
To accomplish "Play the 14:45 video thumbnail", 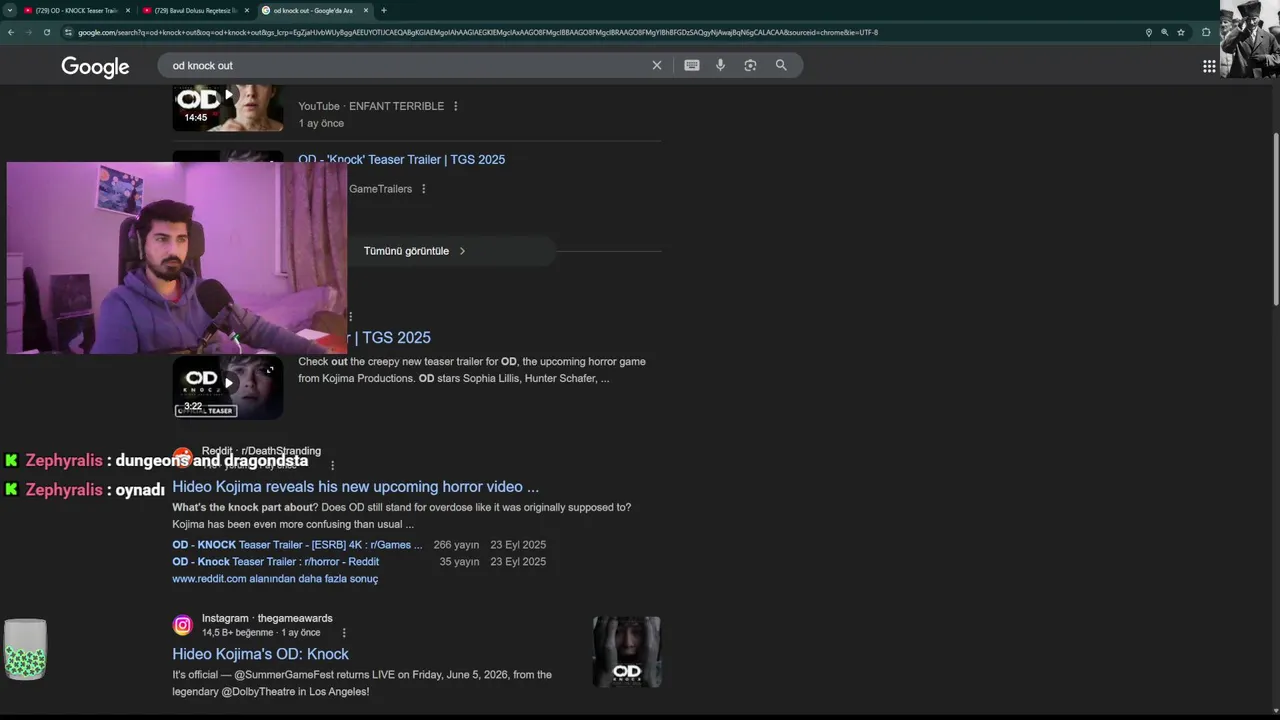I will coord(228,108).
